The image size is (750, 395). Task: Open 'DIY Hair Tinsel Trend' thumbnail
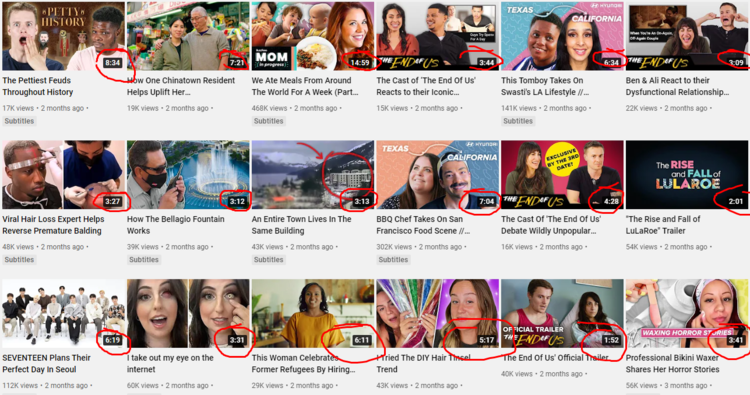[437, 313]
